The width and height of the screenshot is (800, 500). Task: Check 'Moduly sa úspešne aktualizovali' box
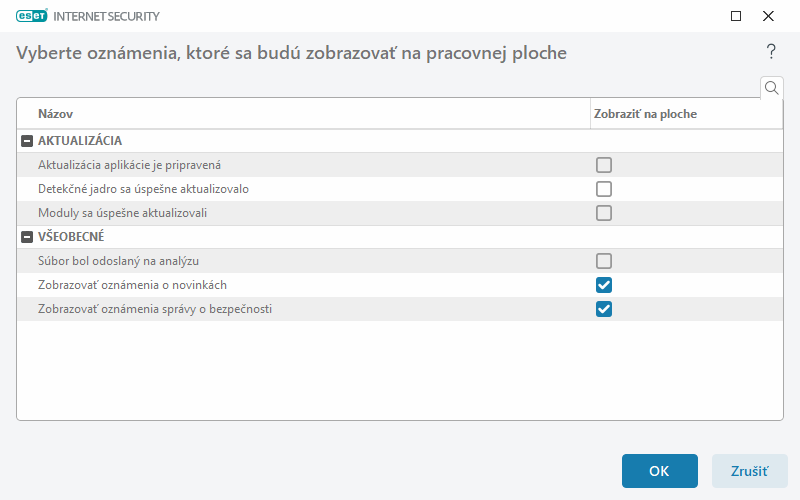(x=604, y=213)
